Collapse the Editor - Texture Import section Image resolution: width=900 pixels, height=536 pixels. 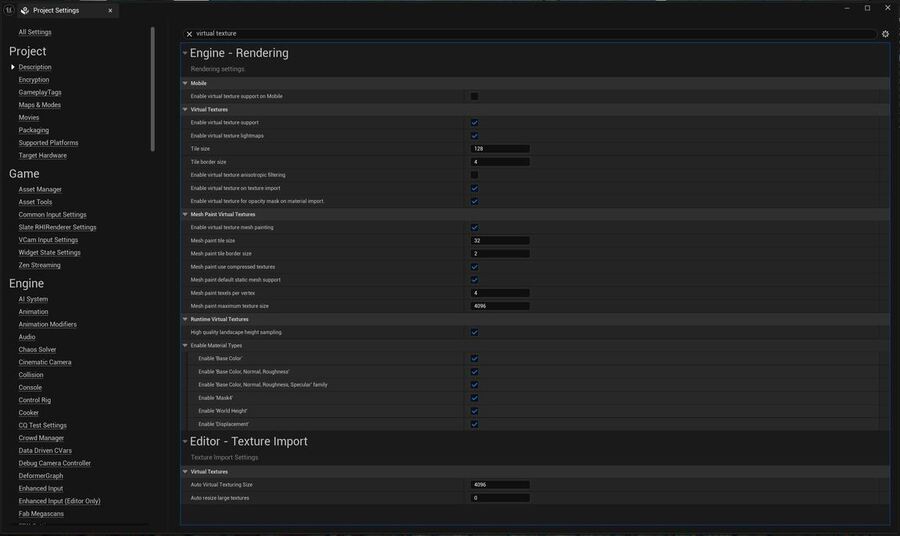(185, 442)
